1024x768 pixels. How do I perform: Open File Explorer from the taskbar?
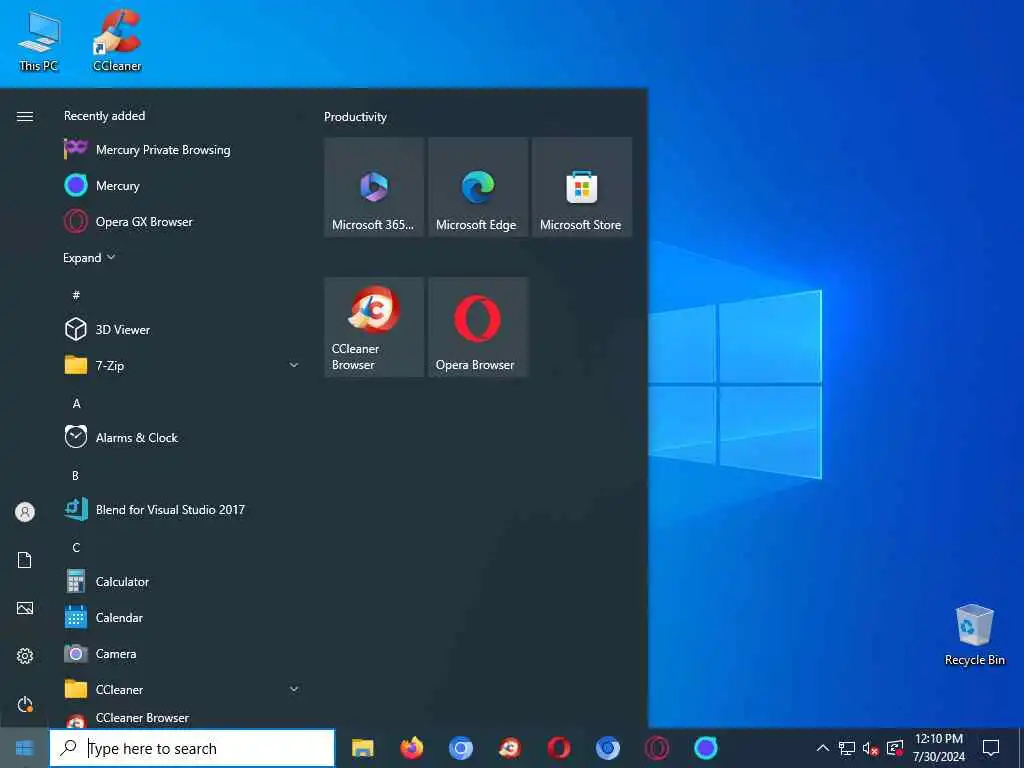click(x=362, y=748)
